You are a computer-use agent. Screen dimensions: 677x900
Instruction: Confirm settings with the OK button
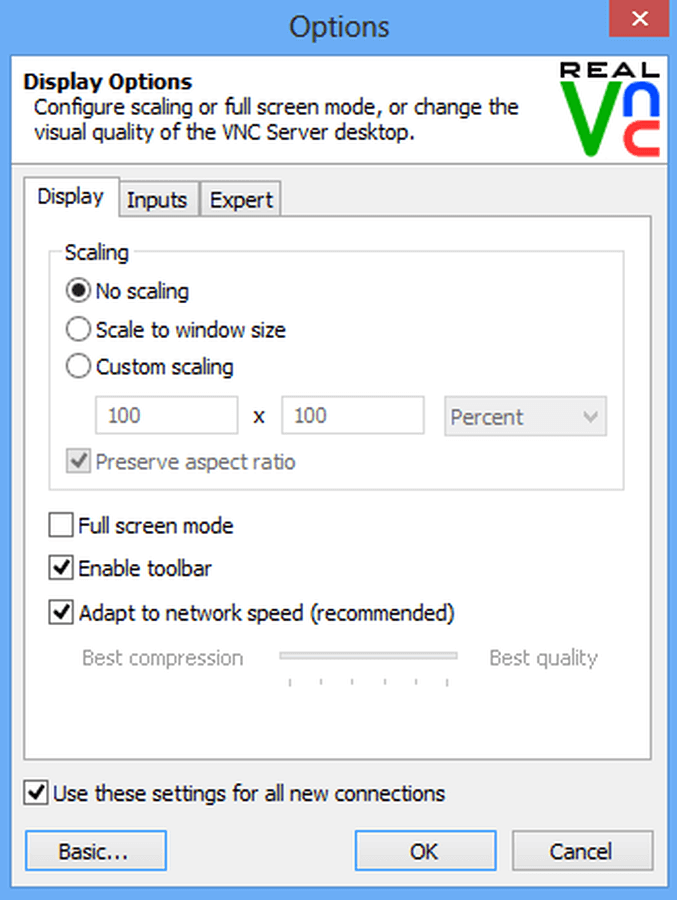point(425,851)
